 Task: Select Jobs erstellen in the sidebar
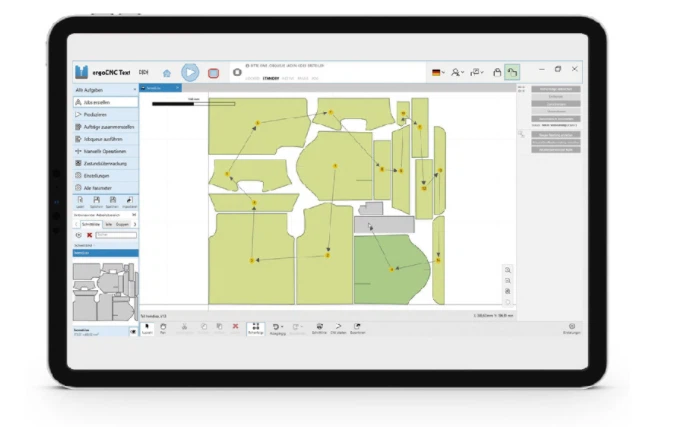tap(105, 102)
